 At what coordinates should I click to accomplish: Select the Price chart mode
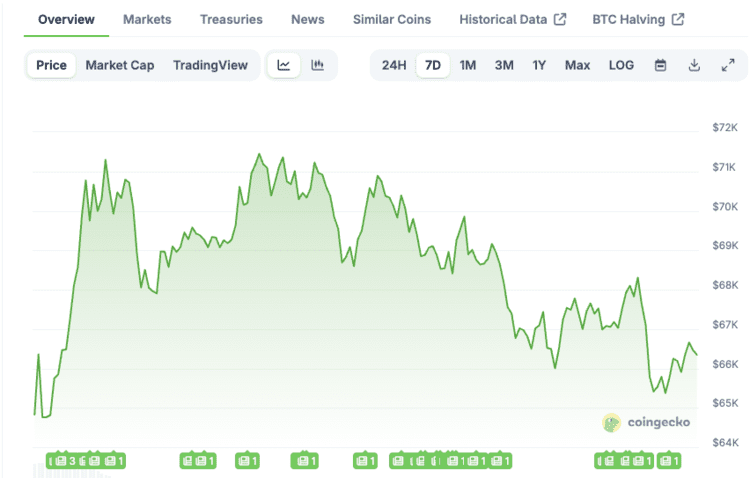point(51,65)
